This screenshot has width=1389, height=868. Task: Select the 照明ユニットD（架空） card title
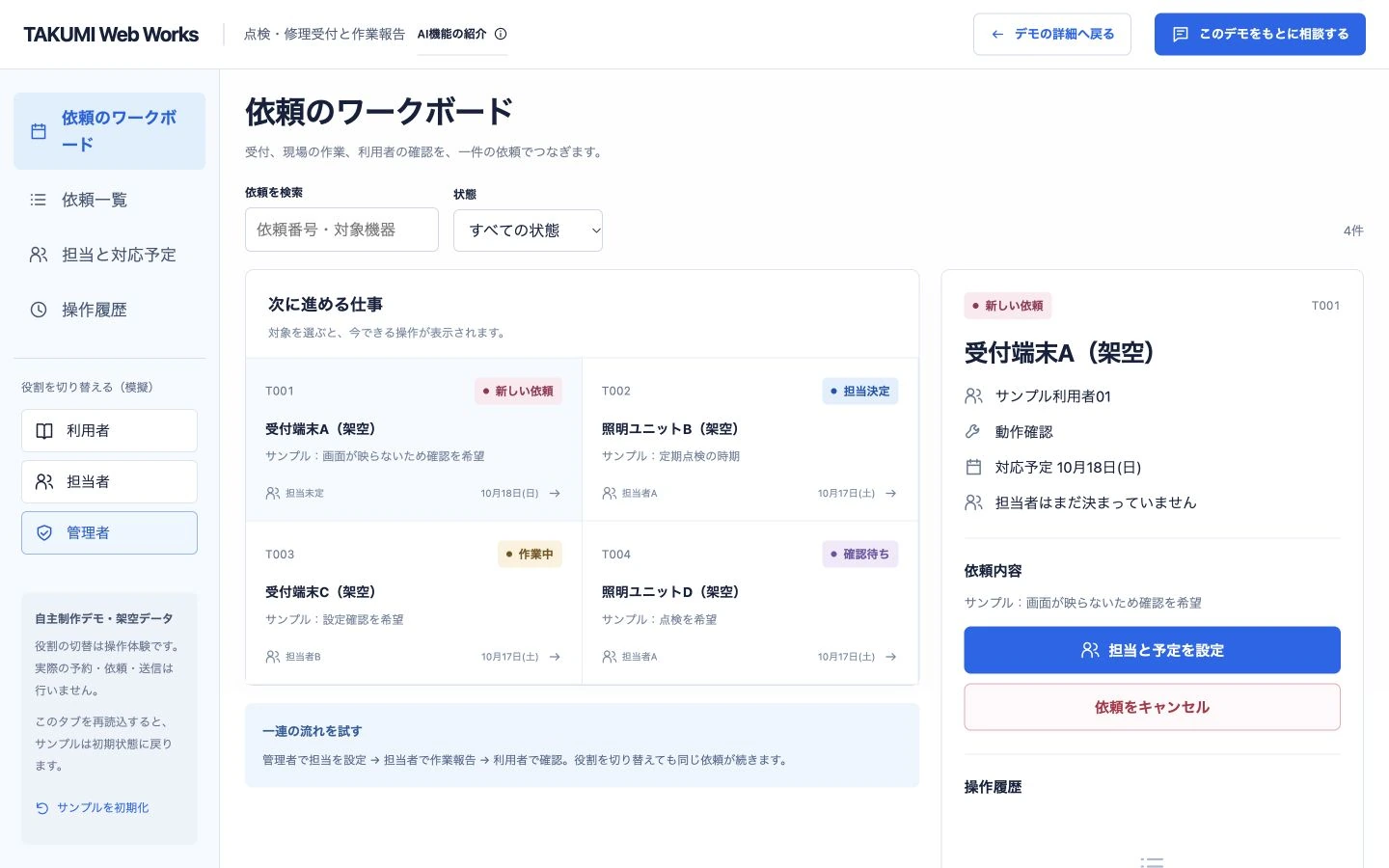(670, 592)
